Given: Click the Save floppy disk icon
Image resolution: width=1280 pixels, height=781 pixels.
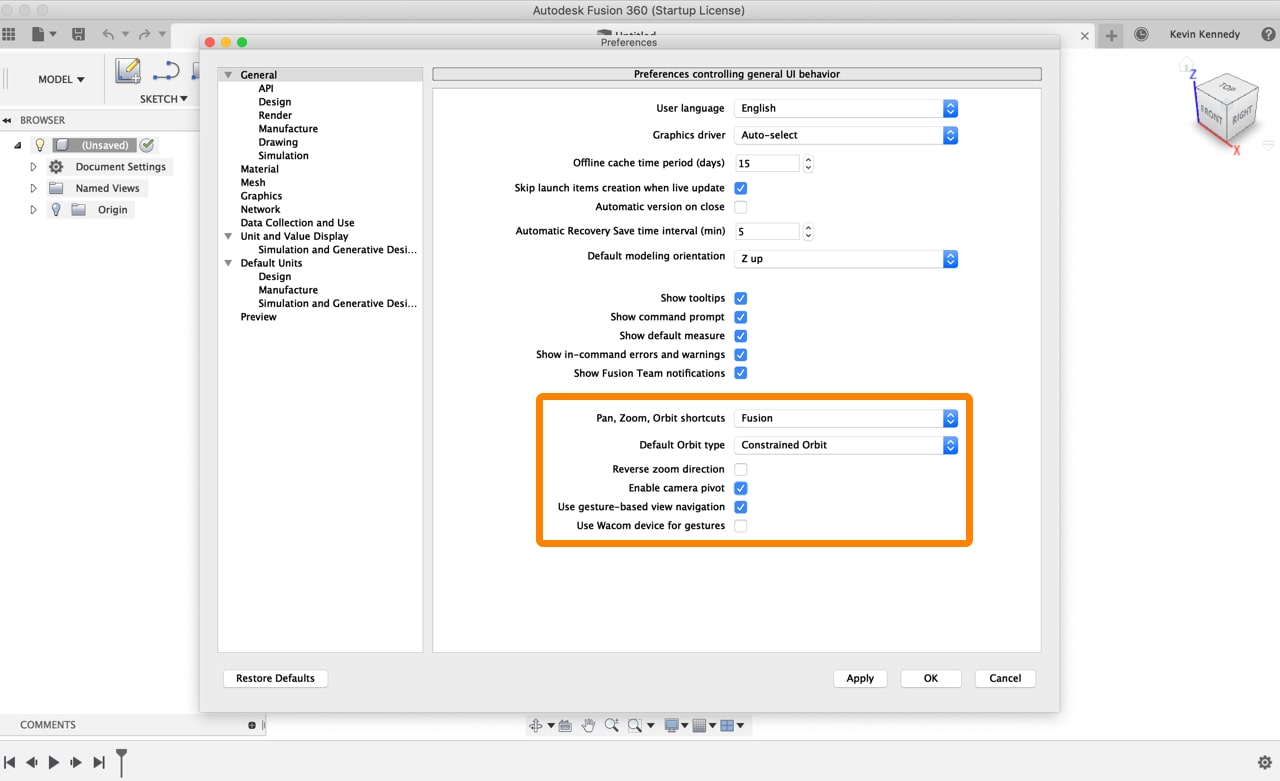Looking at the screenshot, I should tap(78, 34).
